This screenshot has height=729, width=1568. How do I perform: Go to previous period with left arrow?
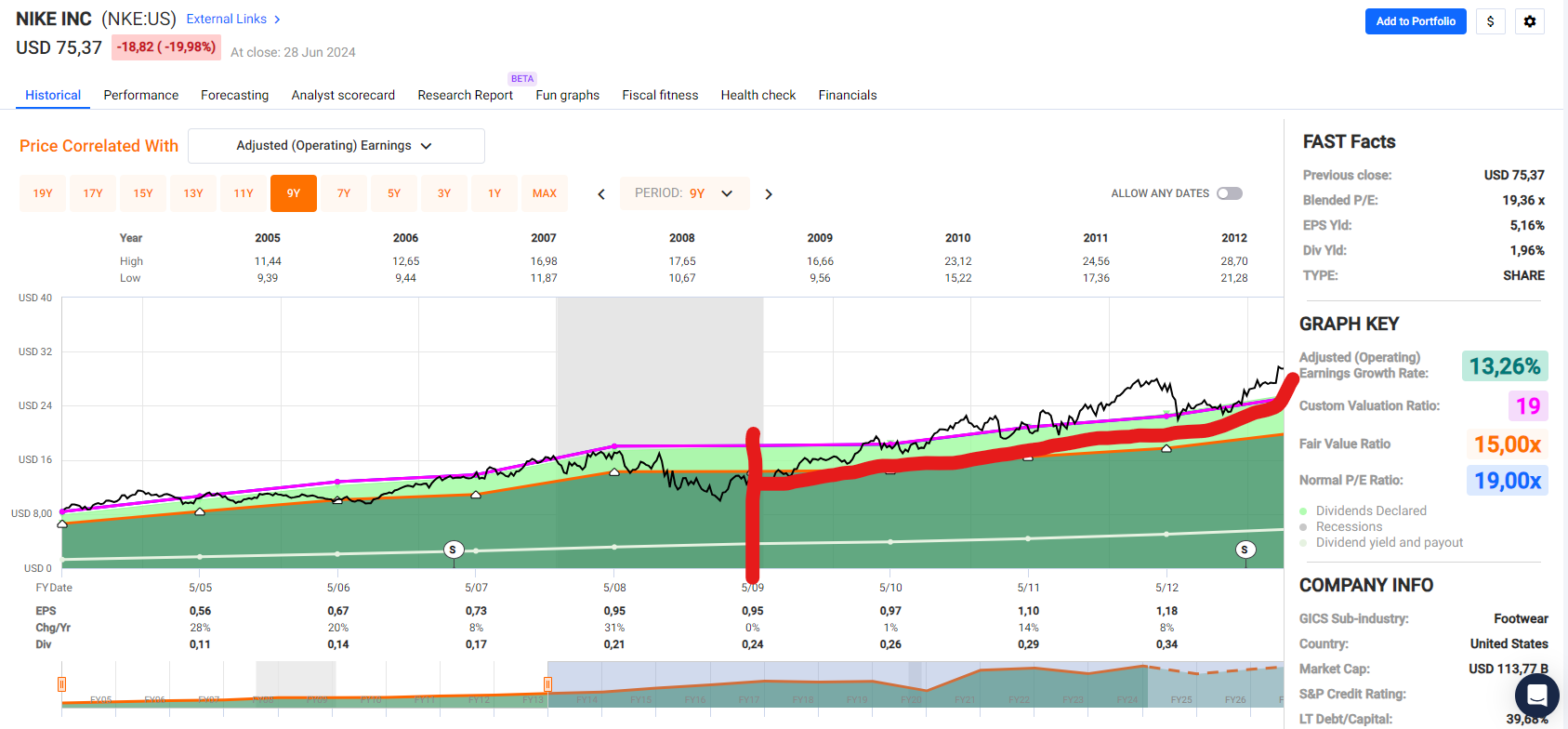coord(601,194)
